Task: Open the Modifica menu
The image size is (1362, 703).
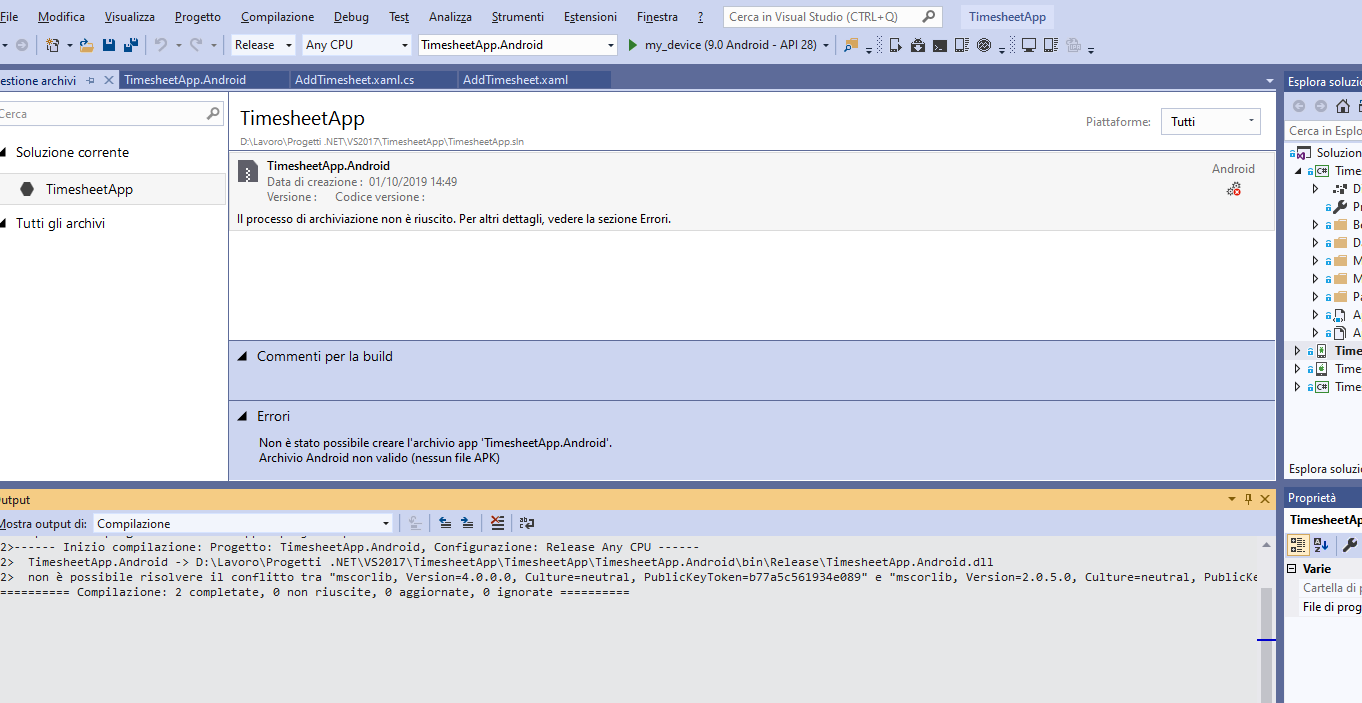Action: tap(62, 17)
